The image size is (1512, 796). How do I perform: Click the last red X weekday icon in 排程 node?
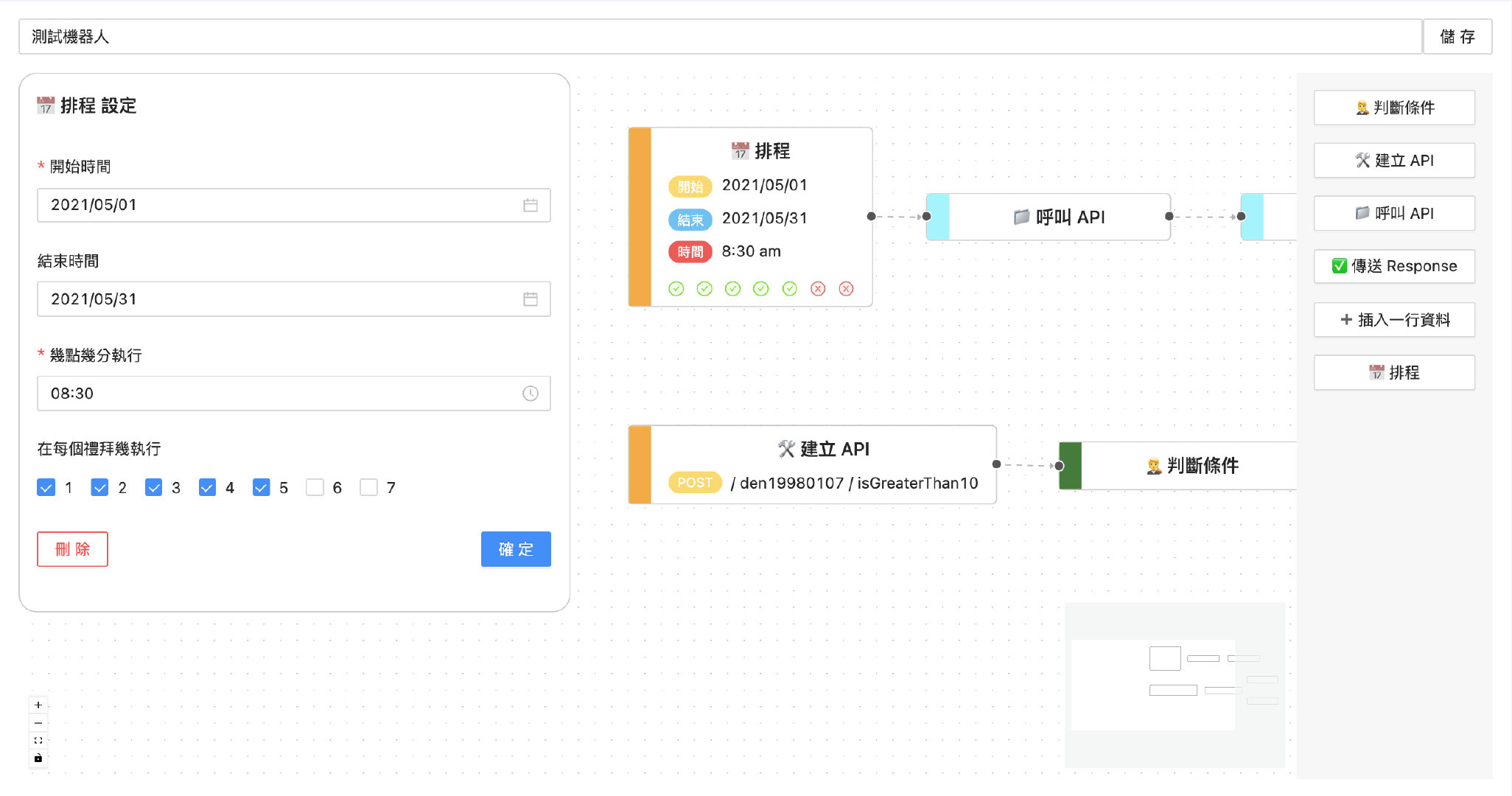846,289
